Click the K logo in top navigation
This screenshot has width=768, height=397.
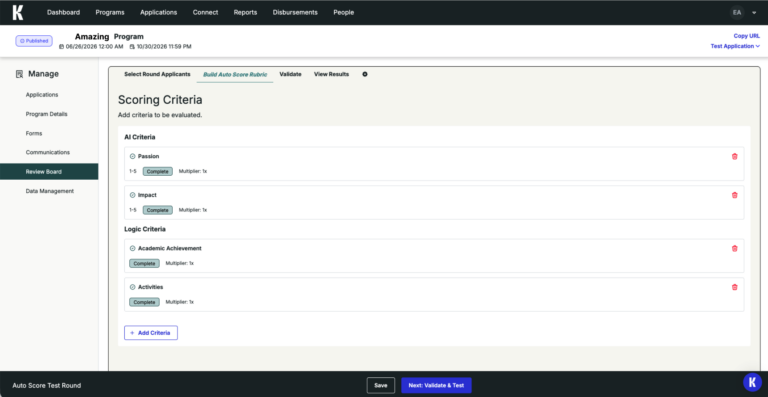pyautogui.click(x=18, y=12)
